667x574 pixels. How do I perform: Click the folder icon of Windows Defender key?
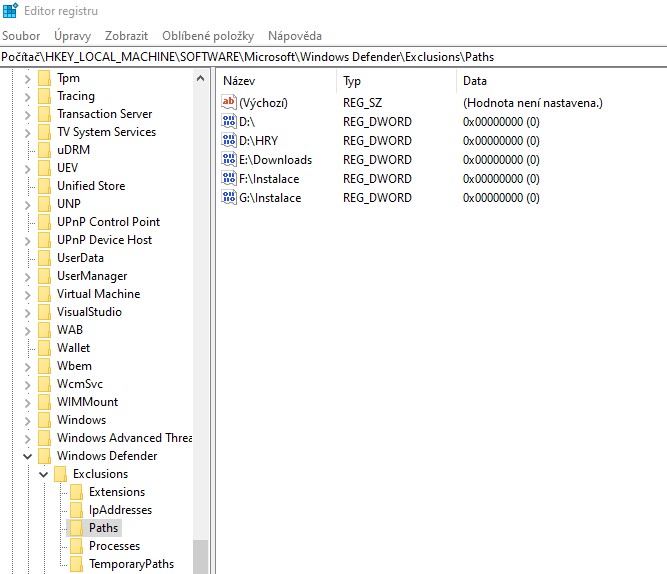(44, 456)
